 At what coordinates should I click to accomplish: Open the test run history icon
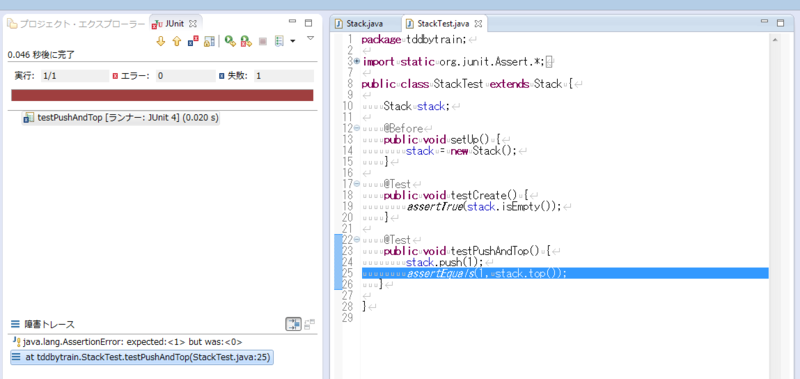pyautogui.click(x=279, y=42)
